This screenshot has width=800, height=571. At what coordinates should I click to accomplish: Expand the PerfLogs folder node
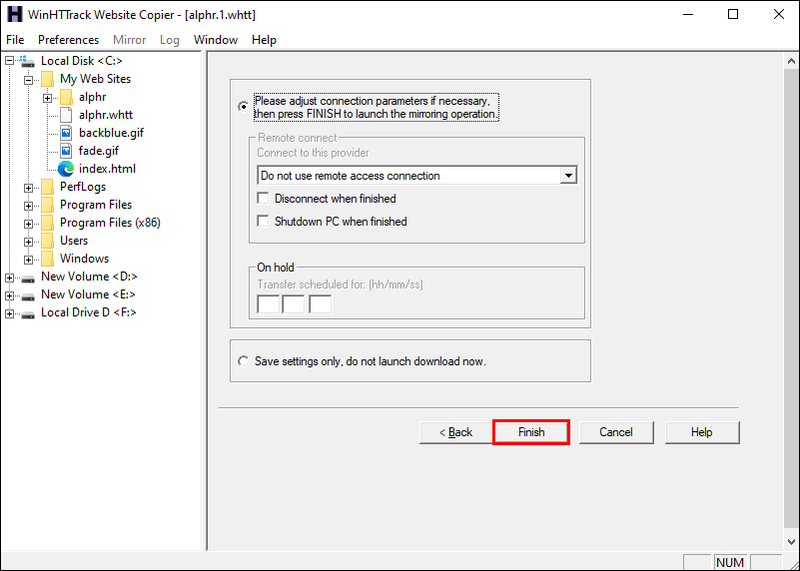[x=29, y=188]
